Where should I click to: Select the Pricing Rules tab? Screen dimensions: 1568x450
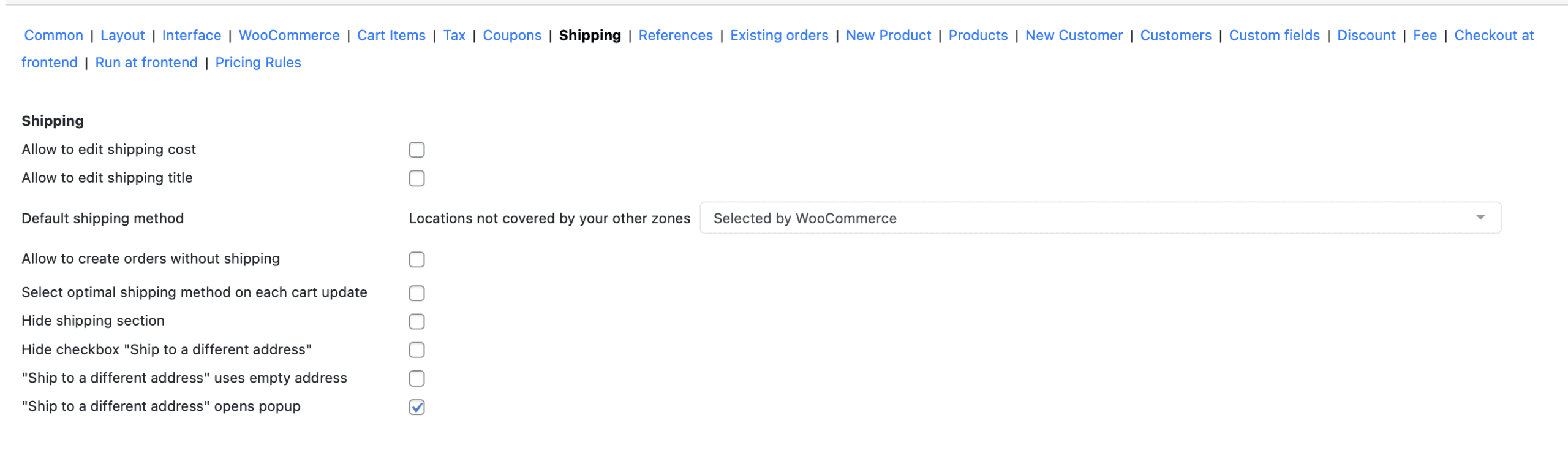click(x=258, y=62)
